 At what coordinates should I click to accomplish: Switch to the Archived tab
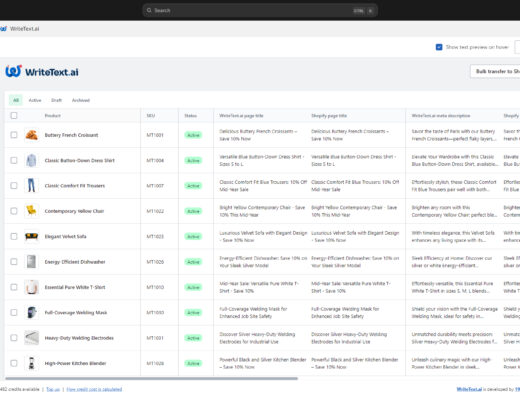[81, 100]
